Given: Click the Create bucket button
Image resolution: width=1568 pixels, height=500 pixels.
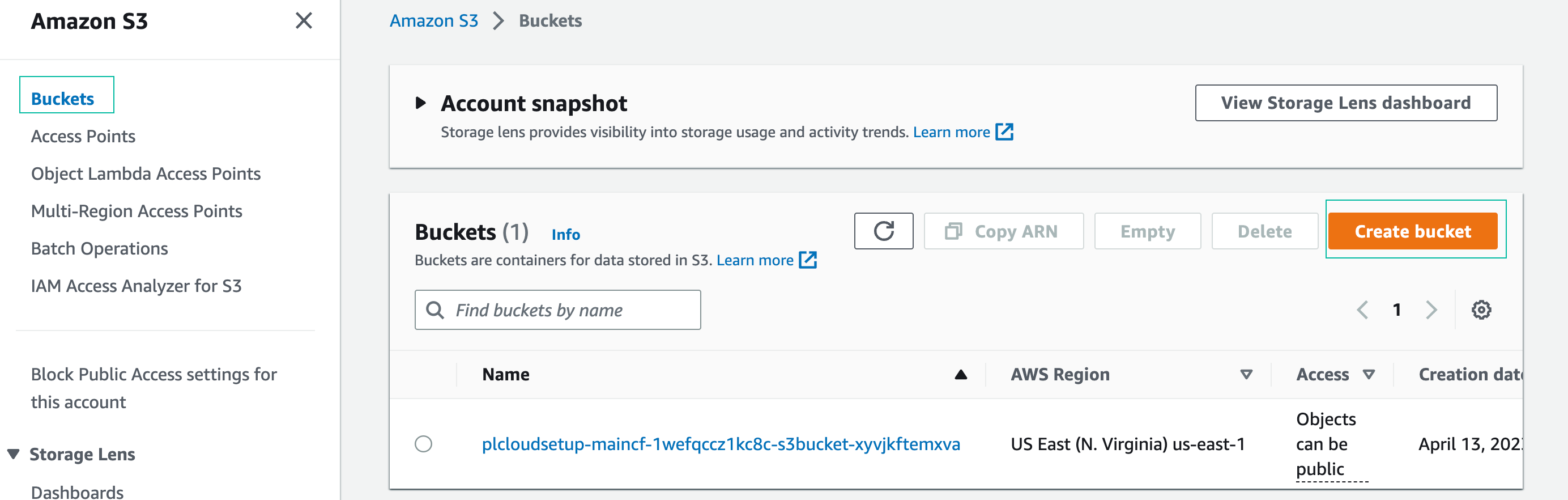Looking at the screenshot, I should 1412,231.
